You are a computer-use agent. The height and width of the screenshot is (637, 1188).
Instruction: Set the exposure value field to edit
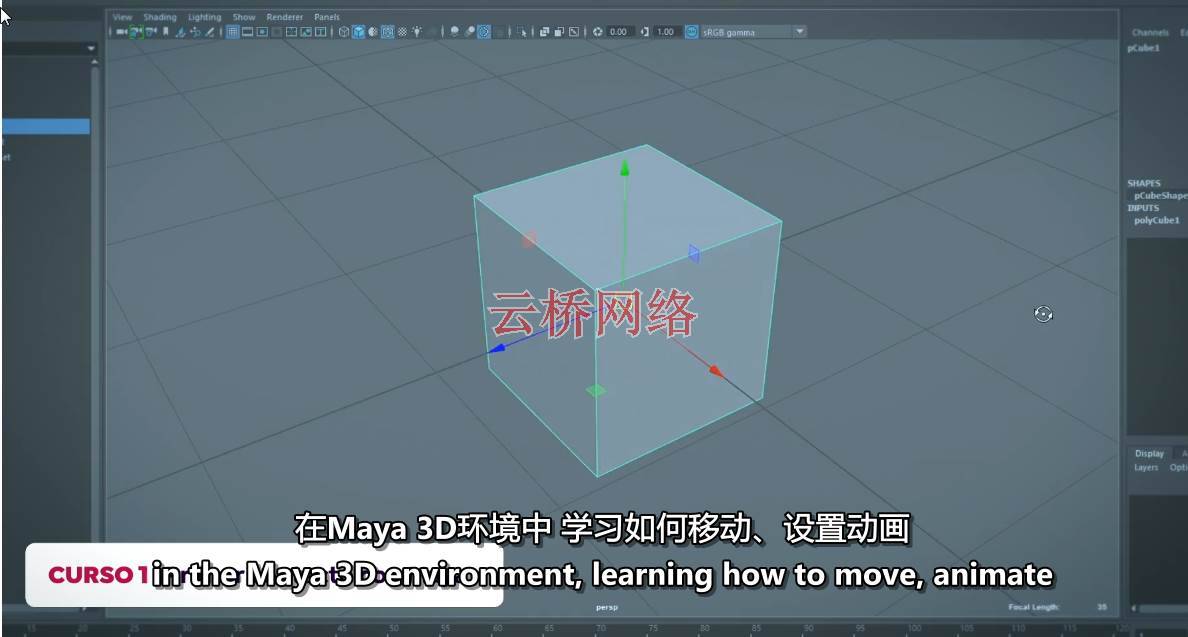pos(618,31)
